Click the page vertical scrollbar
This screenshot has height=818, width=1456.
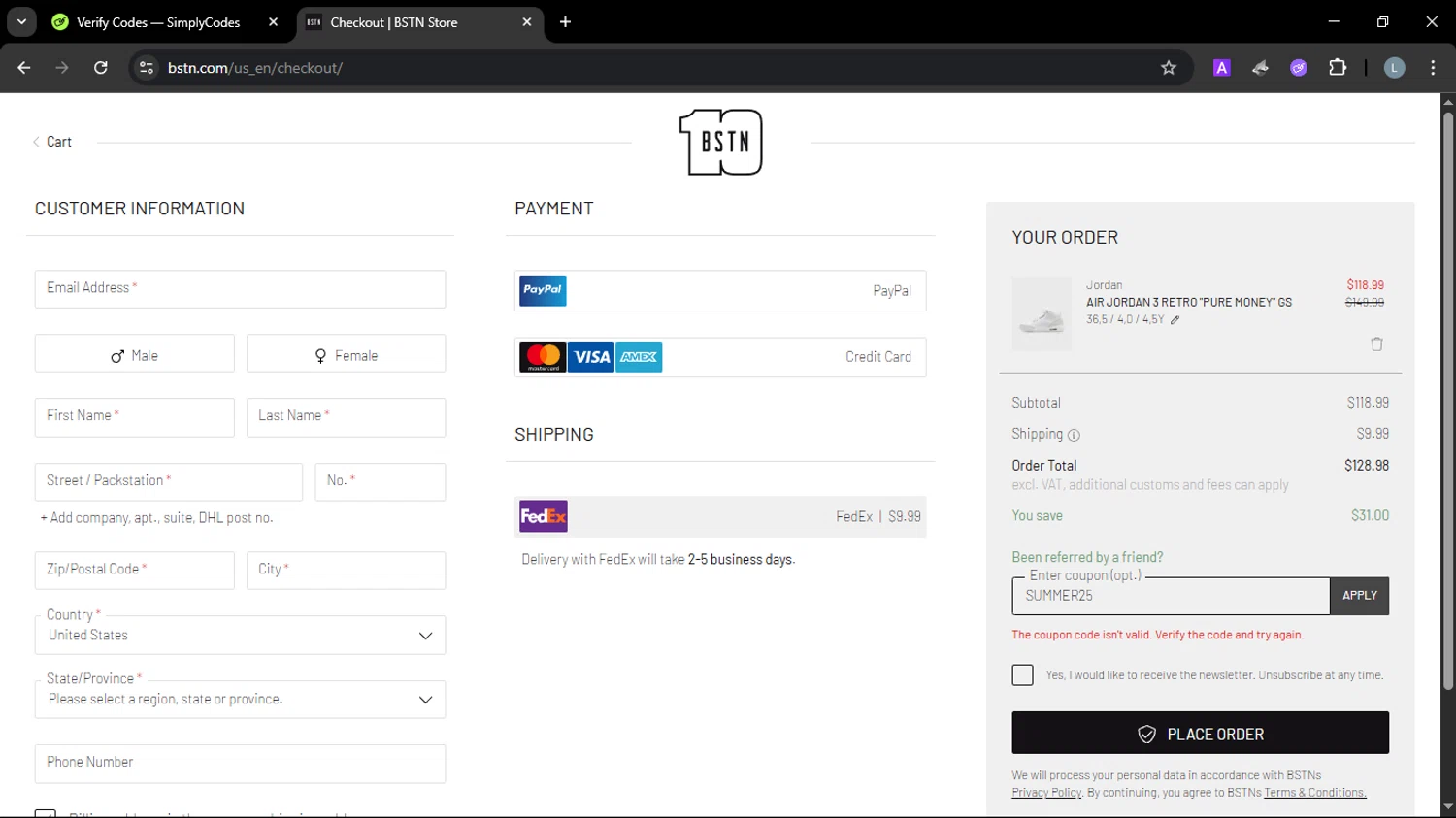click(x=1448, y=402)
